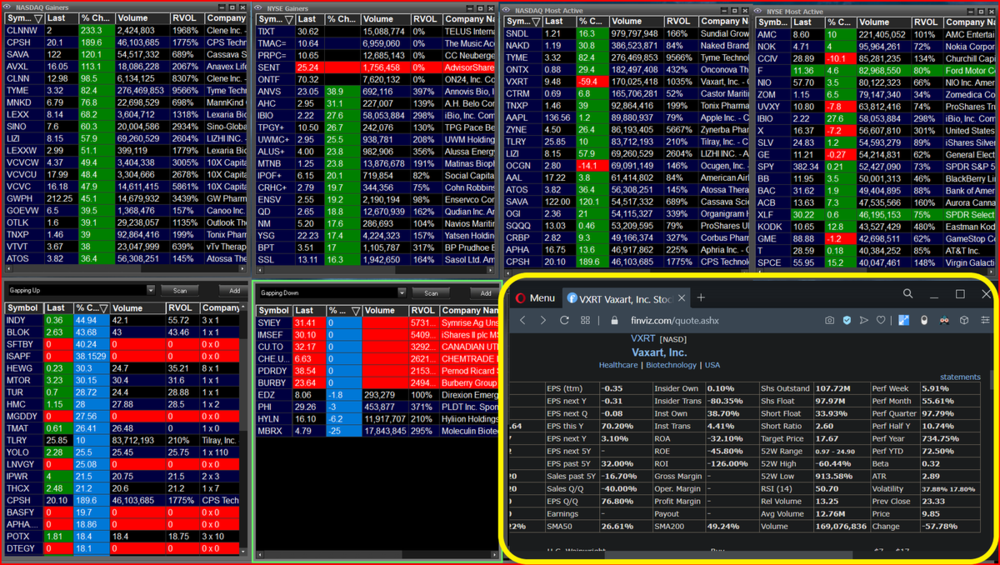Click Scan in the Gapping Down panel
Screen dimensions: 1000x565
[x=431, y=293]
